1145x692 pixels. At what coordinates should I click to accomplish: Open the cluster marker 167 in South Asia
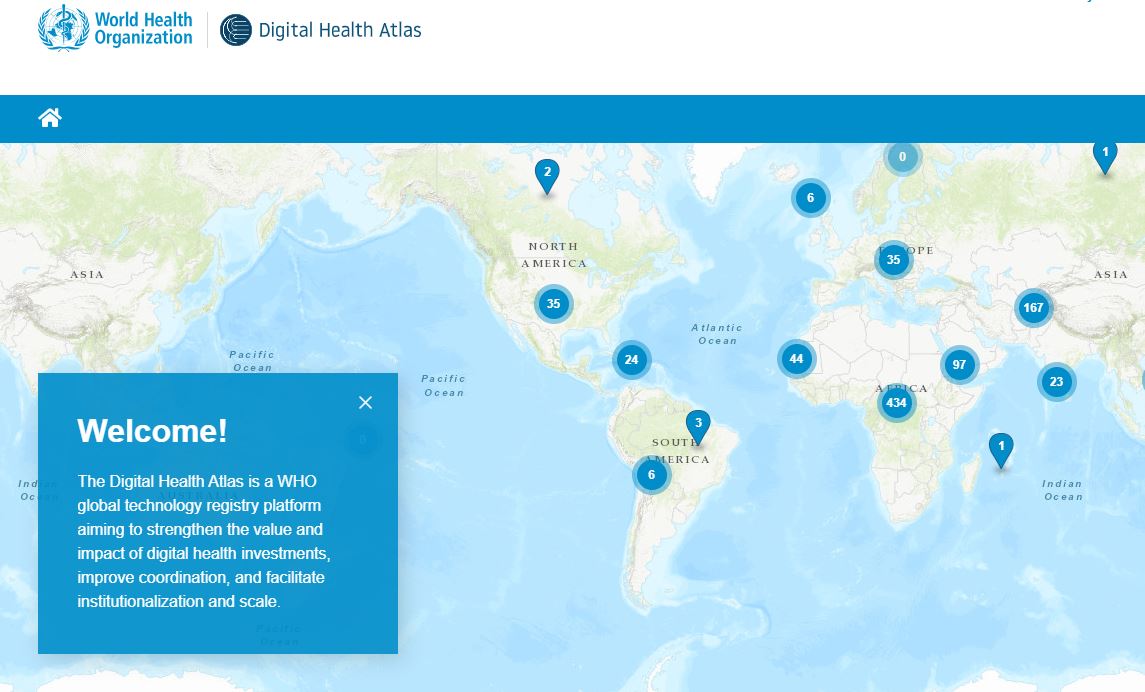coord(1033,308)
